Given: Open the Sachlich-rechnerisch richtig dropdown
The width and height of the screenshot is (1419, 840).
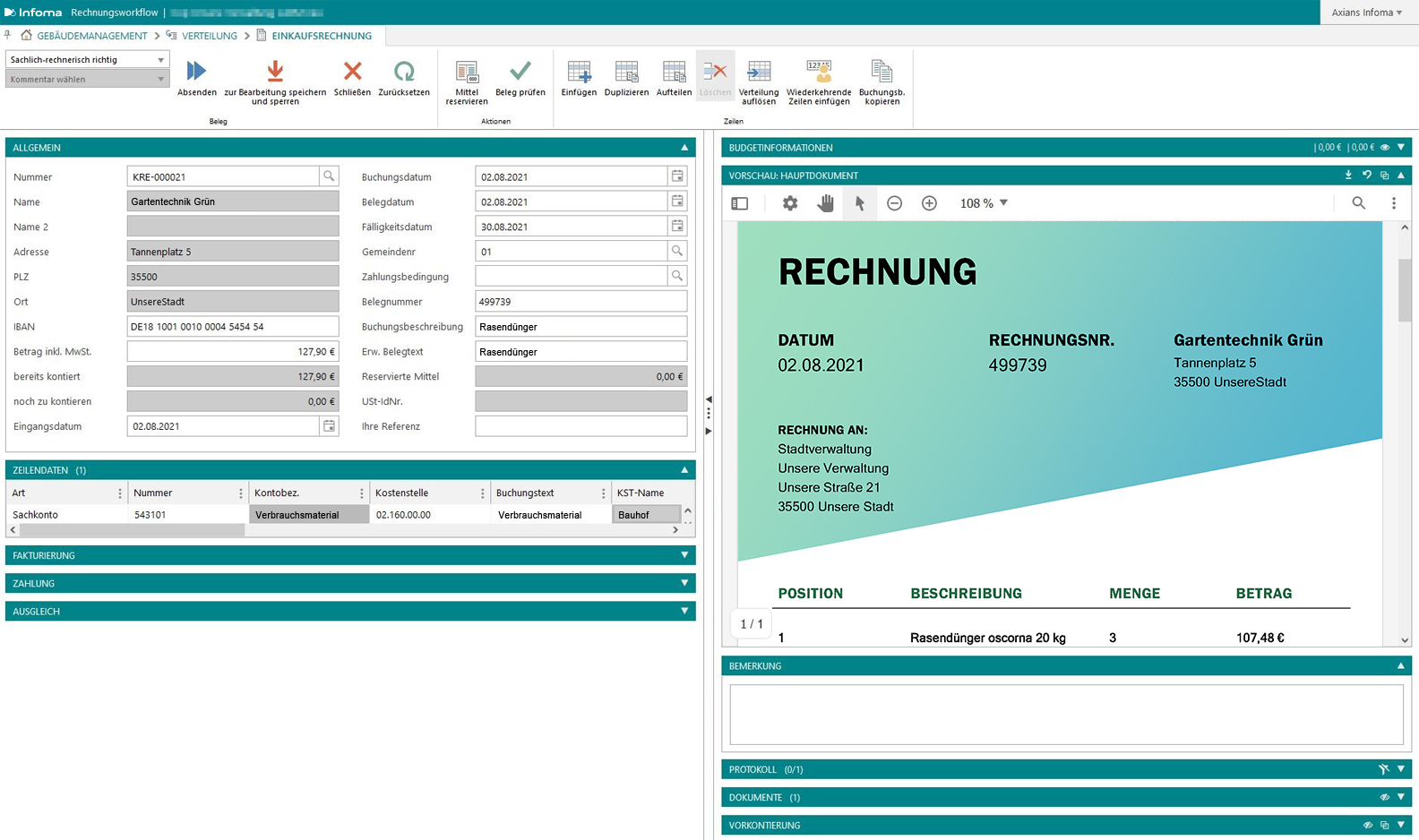Looking at the screenshot, I should pos(87,60).
